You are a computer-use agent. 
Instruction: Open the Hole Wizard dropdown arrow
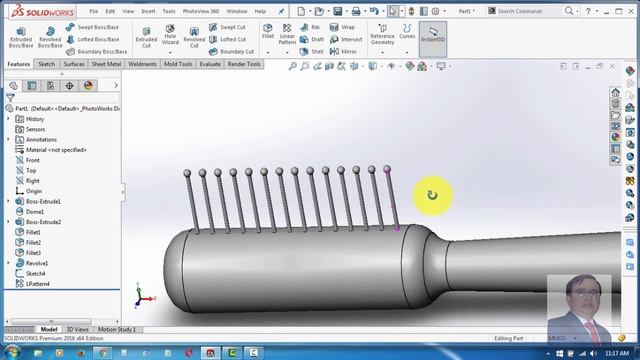click(170, 53)
